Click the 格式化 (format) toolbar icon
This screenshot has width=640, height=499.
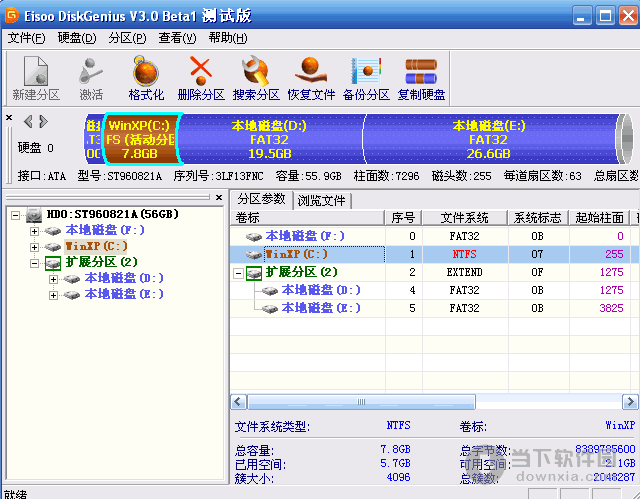coord(146,78)
